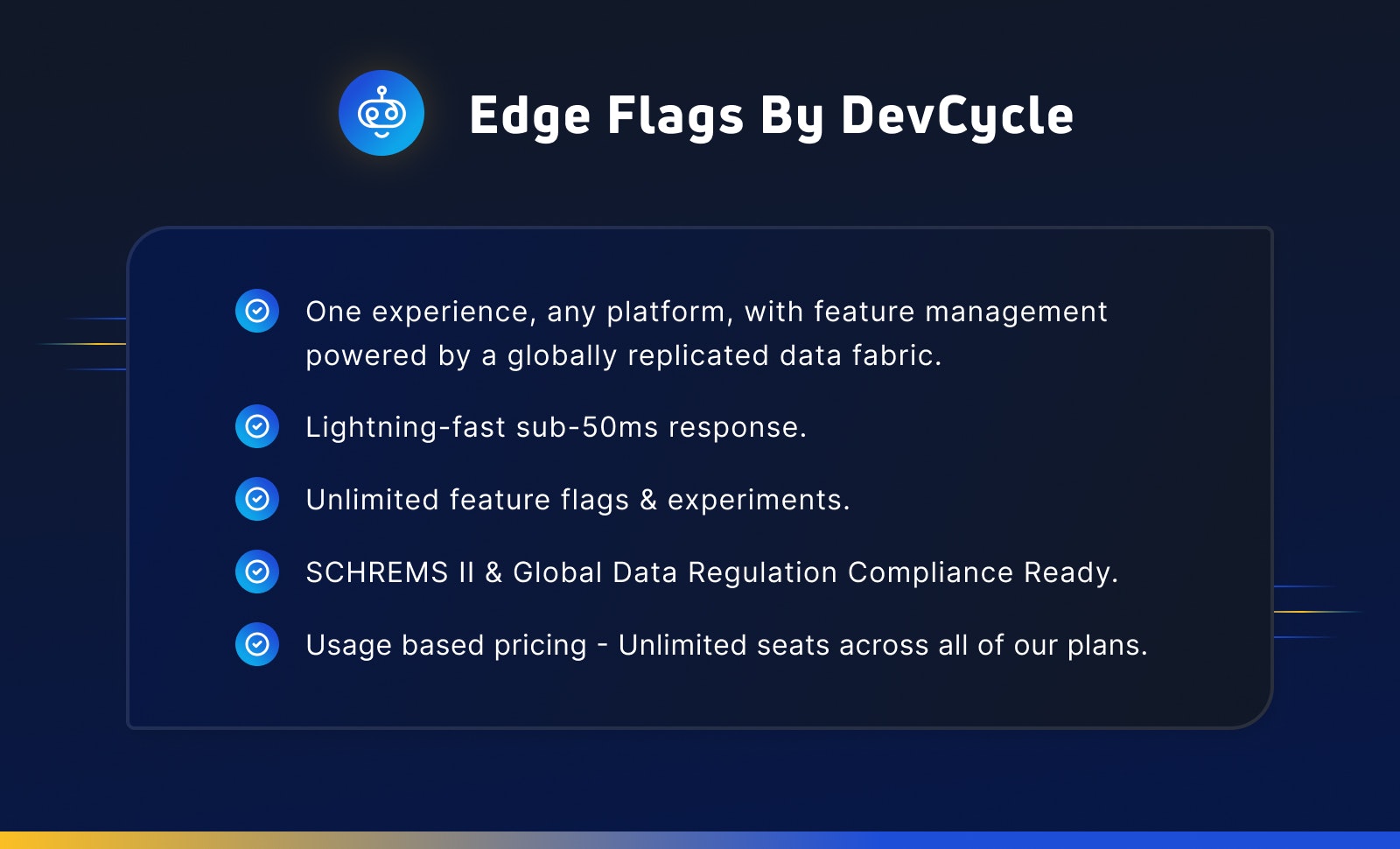The width and height of the screenshot is (1400, 849).
Task: Click the DevCycle robot logo icon
Action: [x=381, y=113]
